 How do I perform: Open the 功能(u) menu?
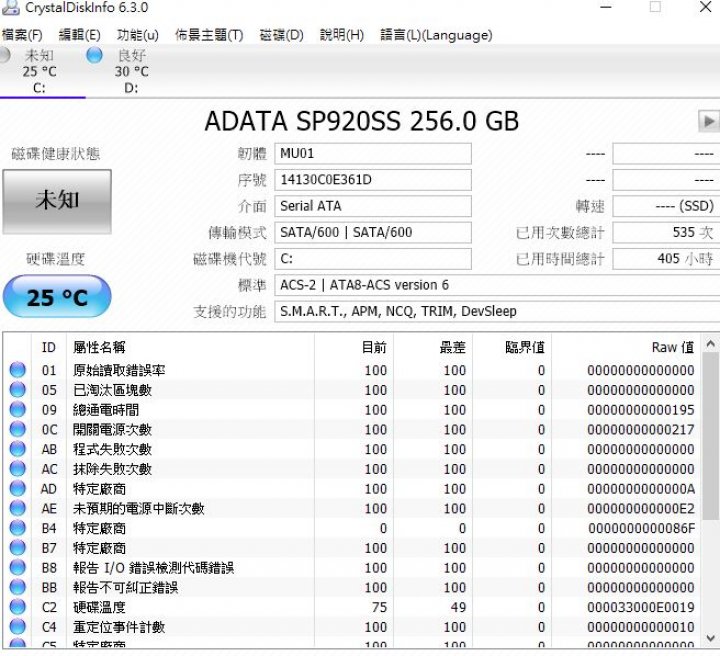pos(137,35)
